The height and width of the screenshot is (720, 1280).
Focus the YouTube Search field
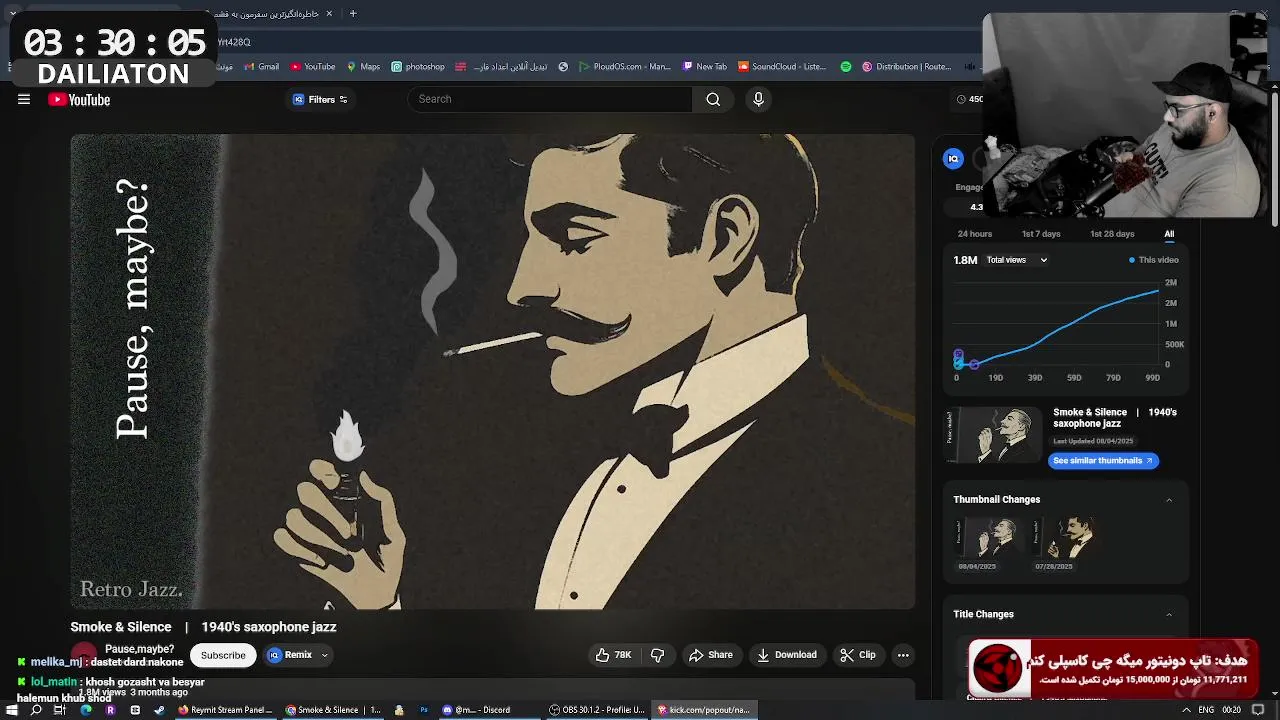(550, 99)
